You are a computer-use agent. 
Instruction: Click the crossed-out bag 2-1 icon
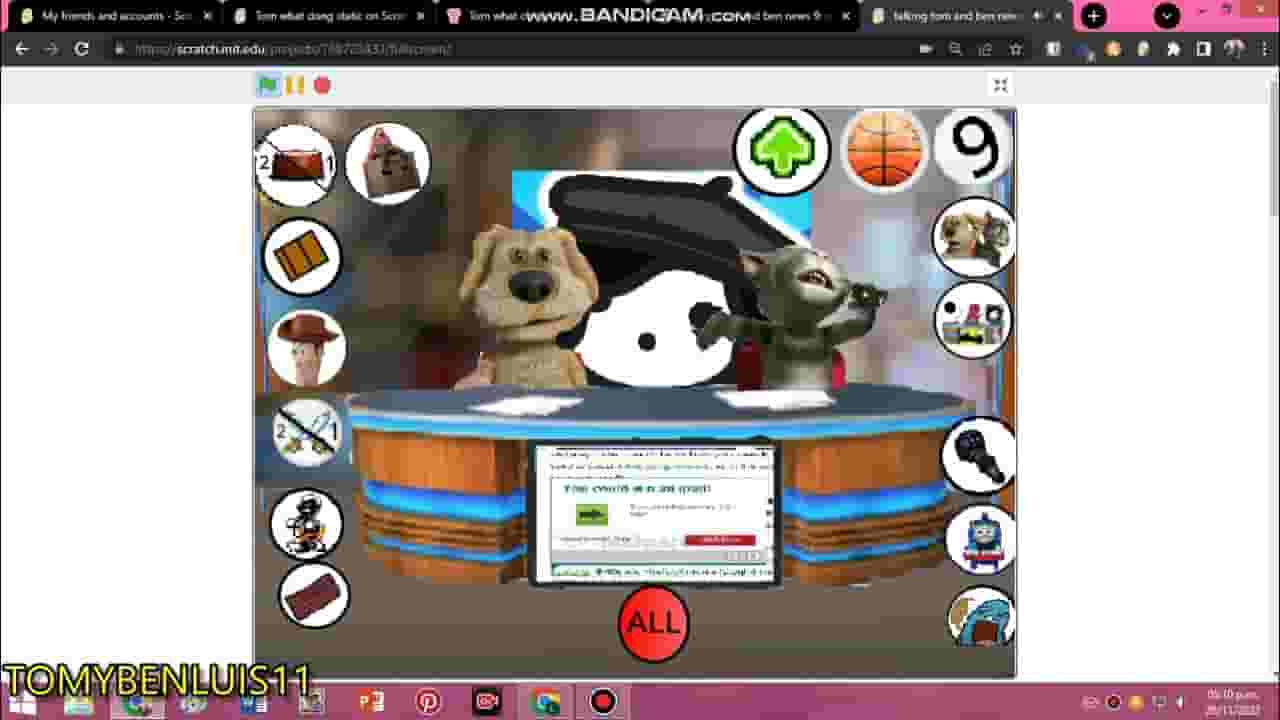click(x=297, y=165)
